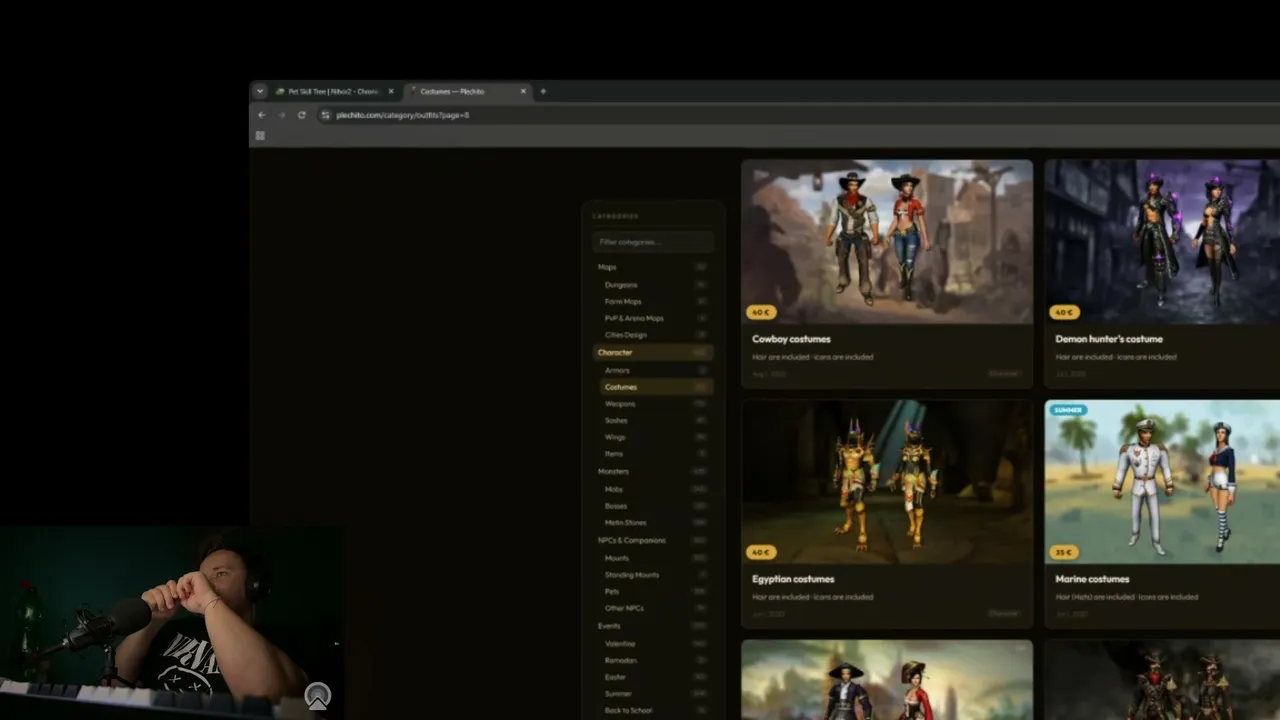Click the Character tag on Cowboy costumes card
The height and width of the screenshot is (720, 1280).
pyautogui.click(x=1003, y=374)
